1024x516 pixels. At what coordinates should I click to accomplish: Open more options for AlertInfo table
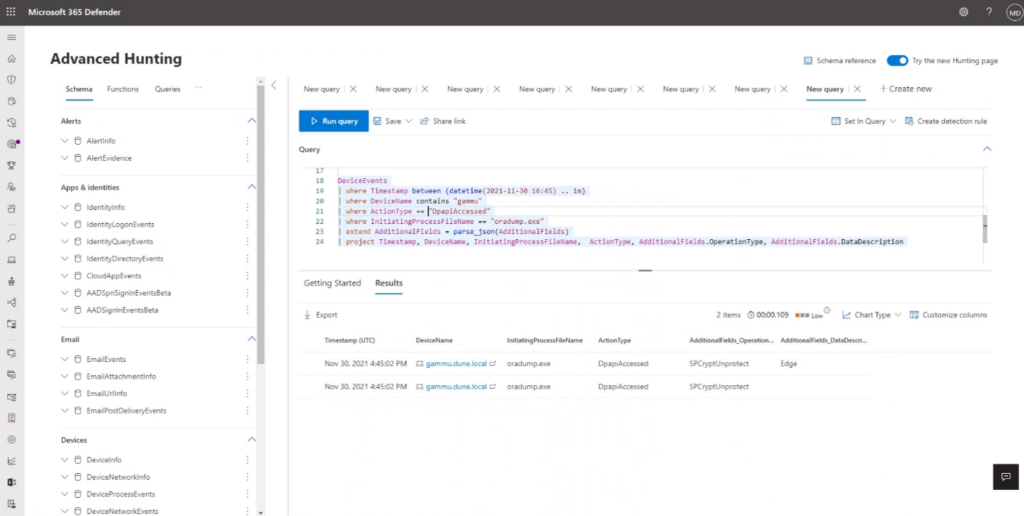coord(247,141)
